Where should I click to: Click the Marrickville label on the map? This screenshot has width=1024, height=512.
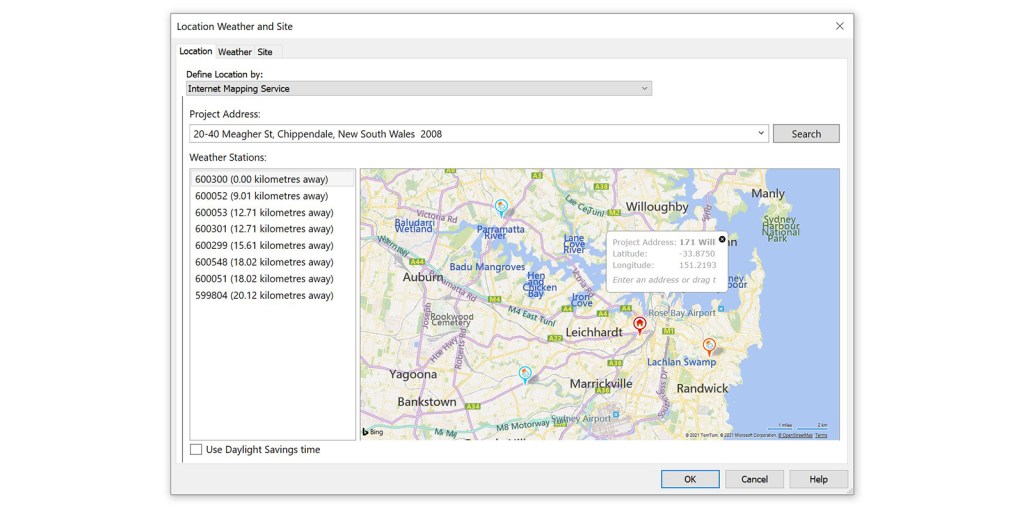tap(601, 384)
